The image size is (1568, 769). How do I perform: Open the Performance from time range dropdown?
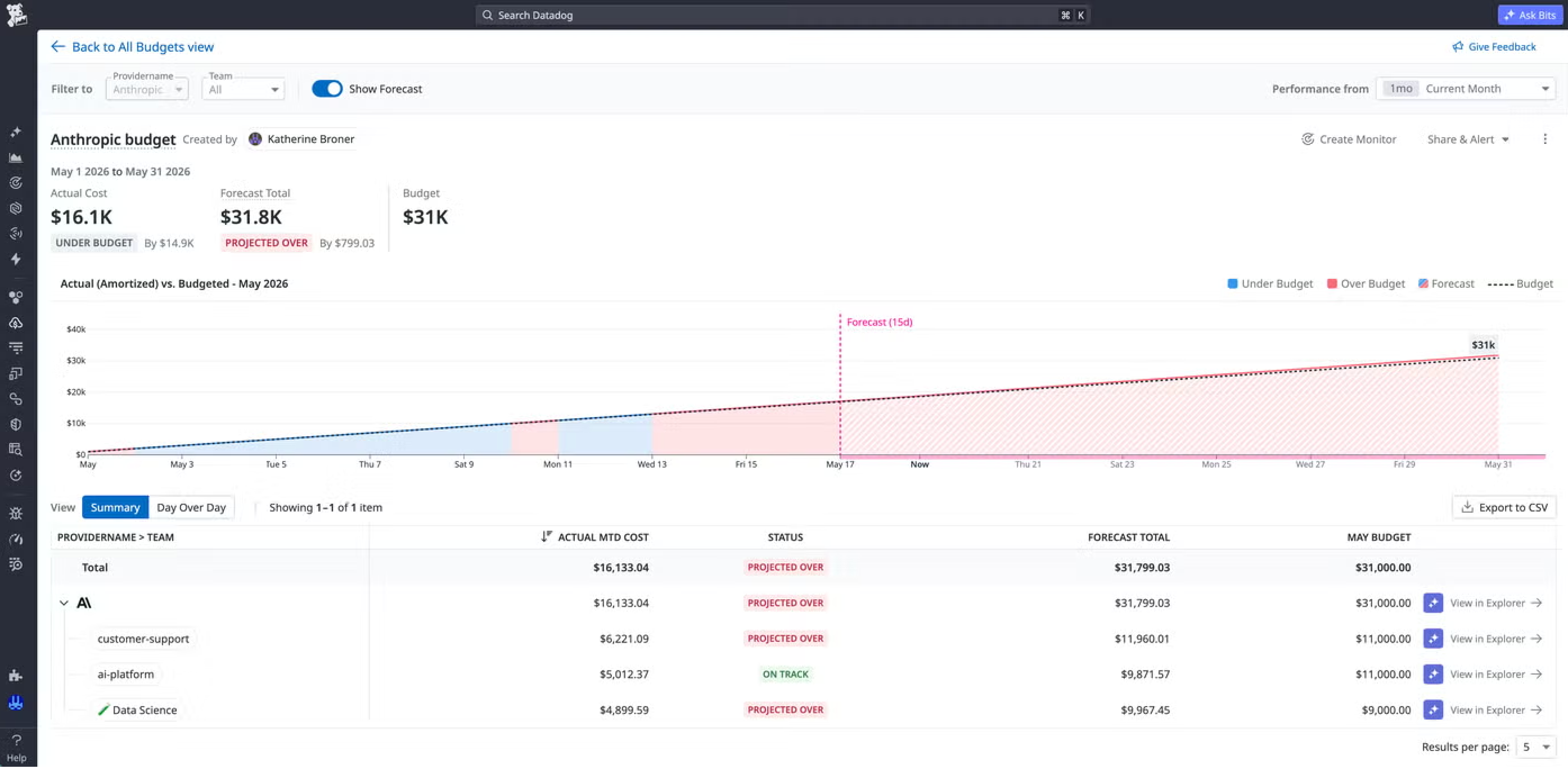(1466, 89)
